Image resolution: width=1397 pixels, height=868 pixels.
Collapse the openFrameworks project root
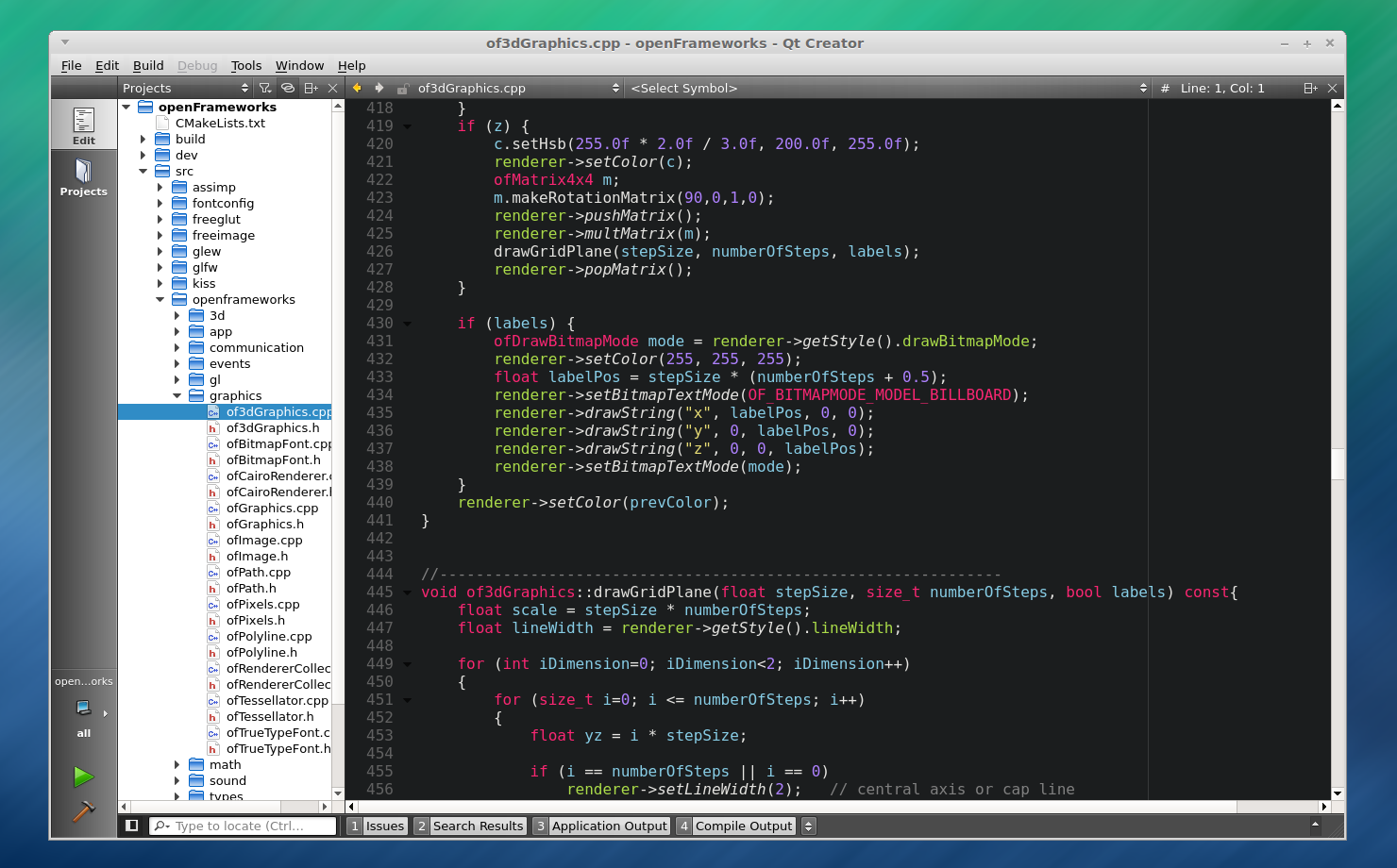[126, 108]
